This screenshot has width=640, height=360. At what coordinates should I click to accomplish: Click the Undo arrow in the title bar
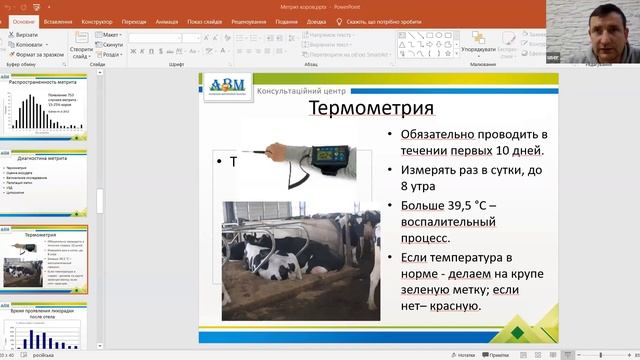coord(8,7)
